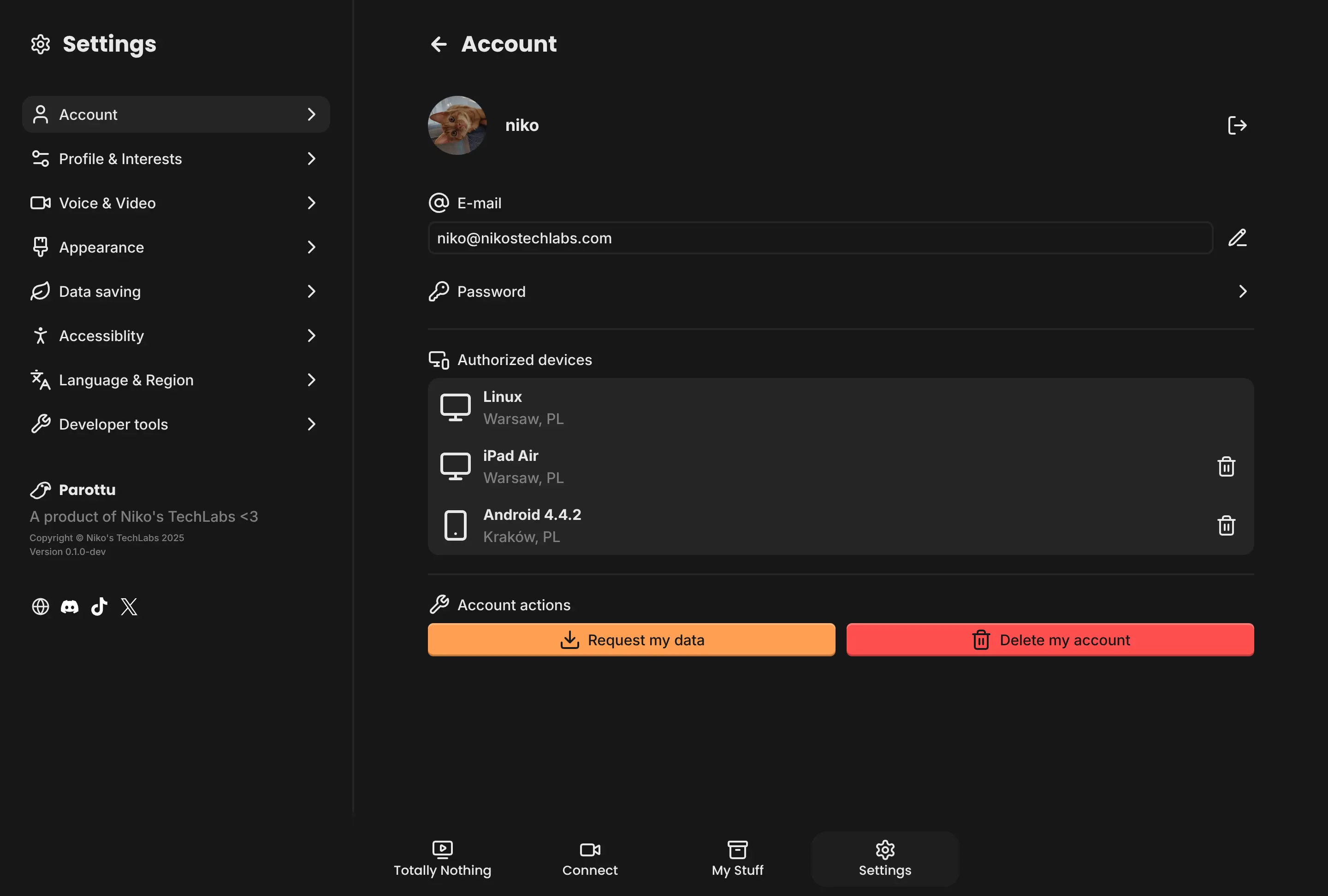1328x896 pixels.
Task: Click the e-mail address field
Action: click(820, 238)
